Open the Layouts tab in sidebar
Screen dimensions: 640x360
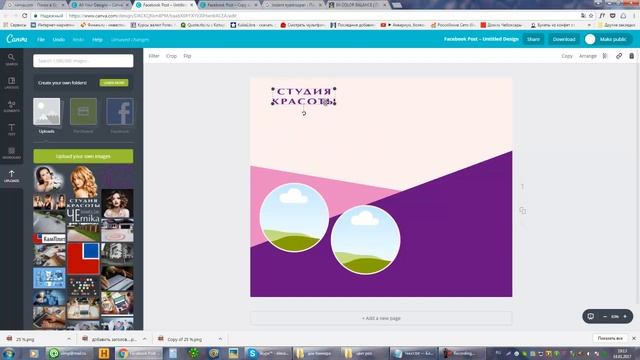click(11, 83)
